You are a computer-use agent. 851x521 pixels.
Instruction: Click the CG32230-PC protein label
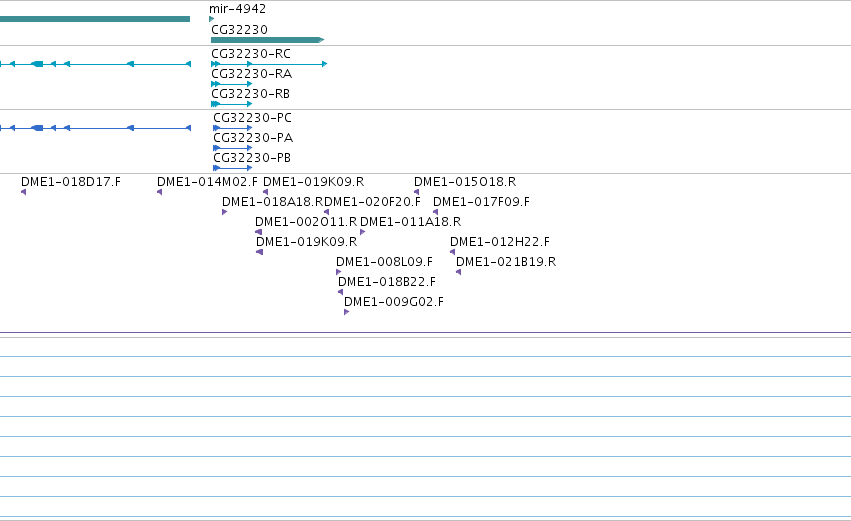252,118
